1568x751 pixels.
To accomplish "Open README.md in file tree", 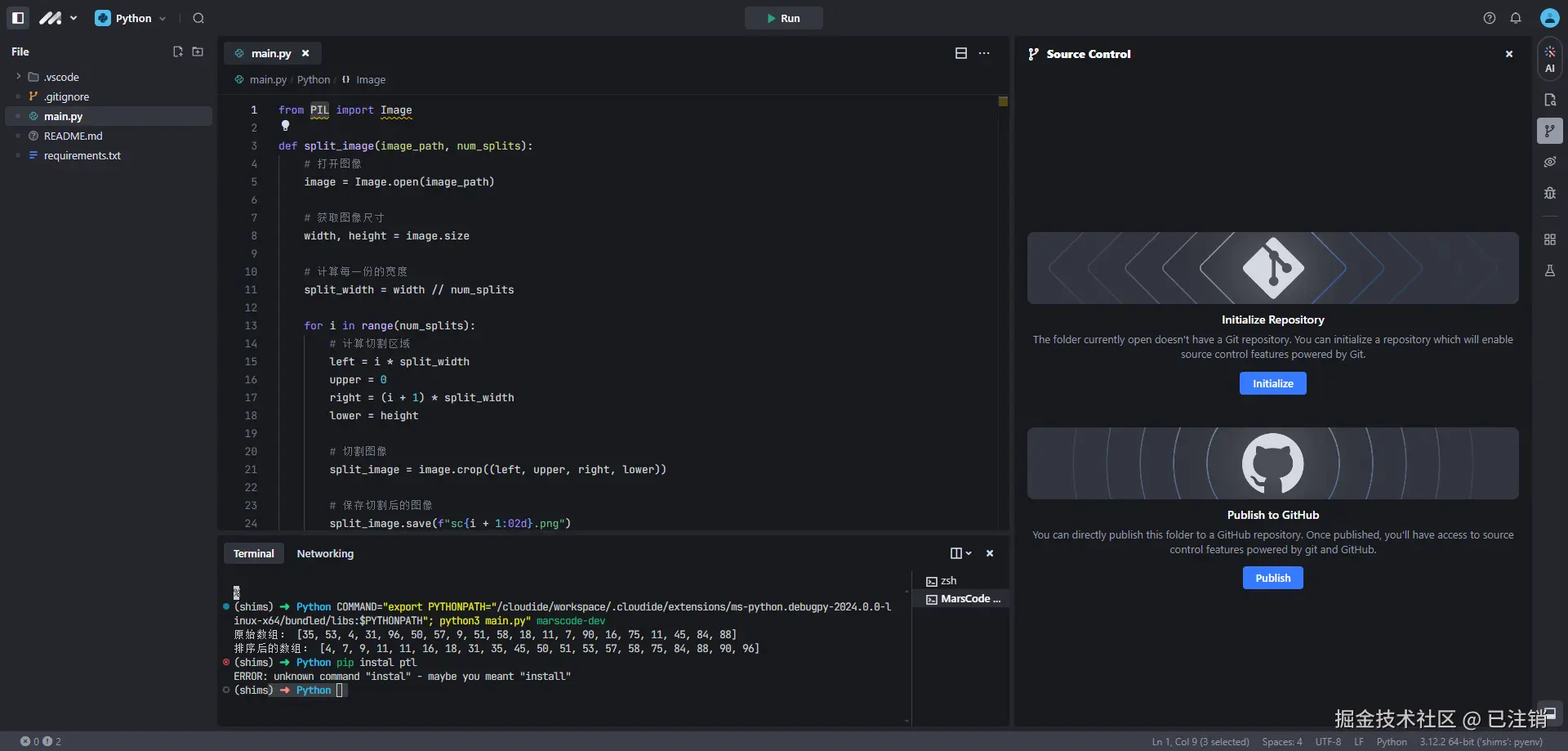I will 73,136.
